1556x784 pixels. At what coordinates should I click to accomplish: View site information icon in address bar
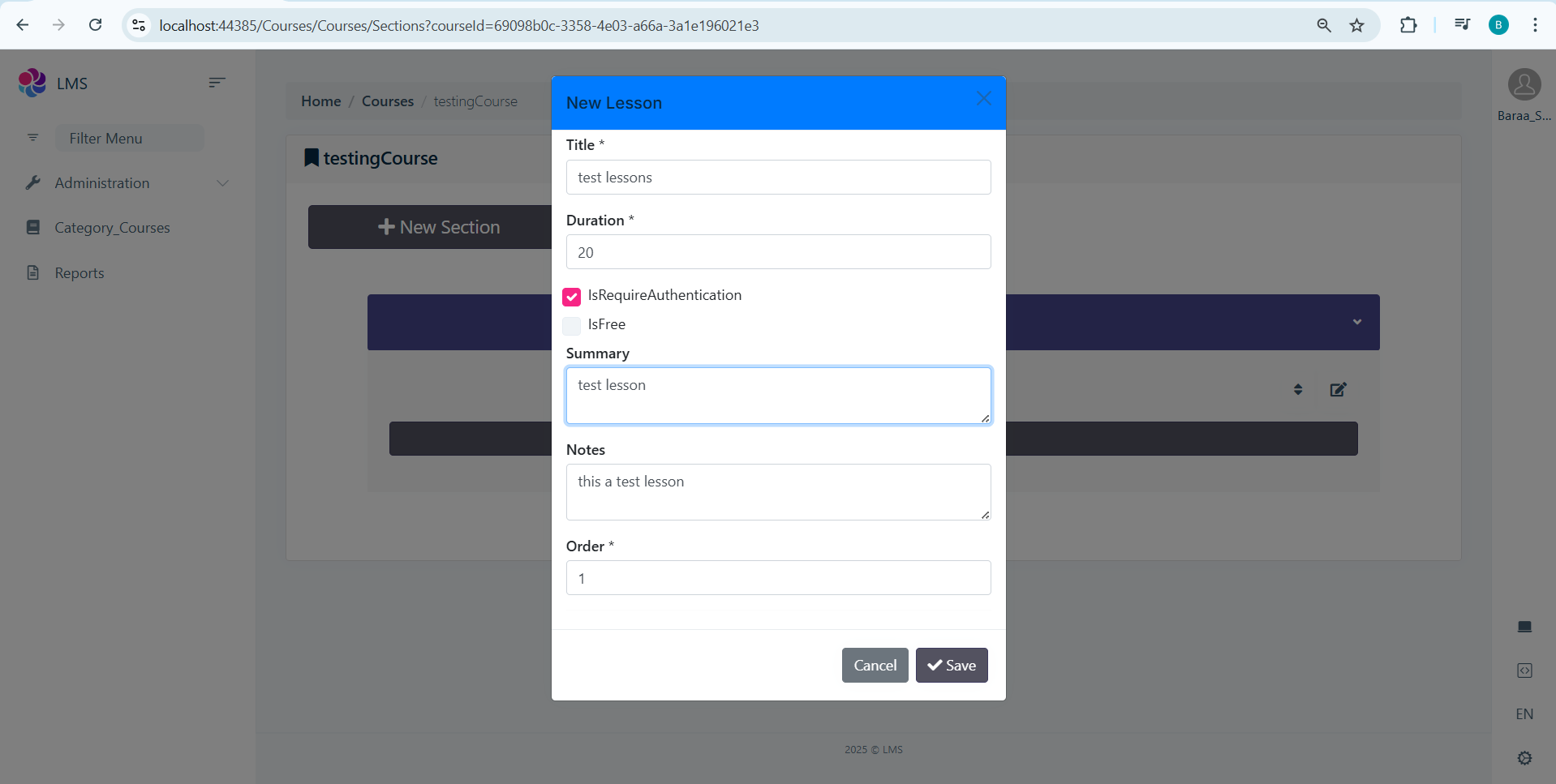point(139,25)
